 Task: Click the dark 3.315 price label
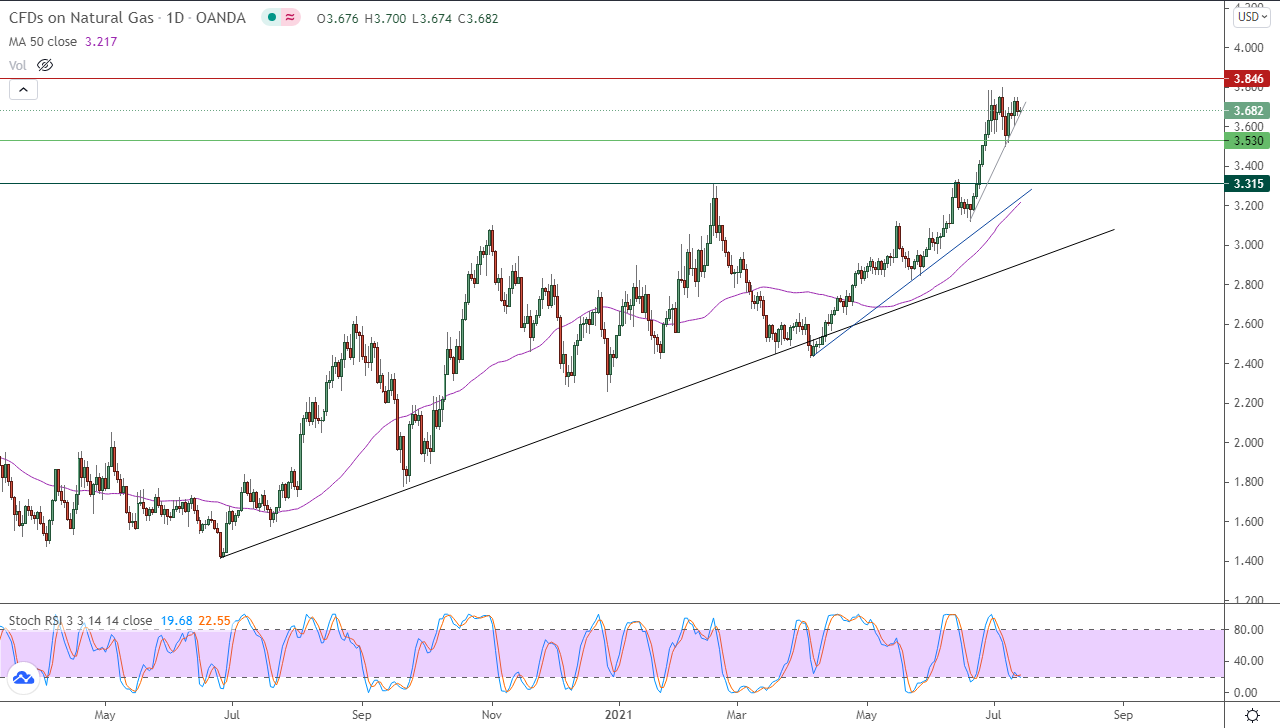(1249, 183)
